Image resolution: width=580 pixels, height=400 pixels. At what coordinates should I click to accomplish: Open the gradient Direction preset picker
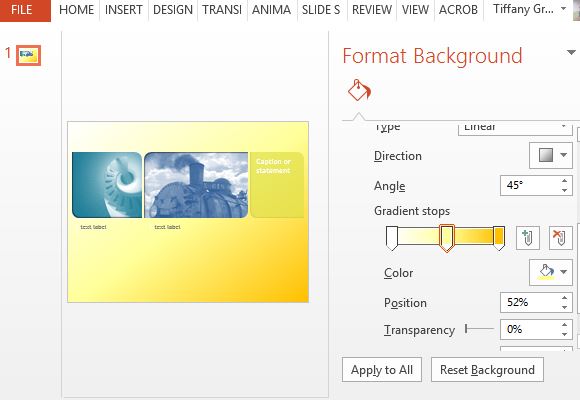point(551,155)
